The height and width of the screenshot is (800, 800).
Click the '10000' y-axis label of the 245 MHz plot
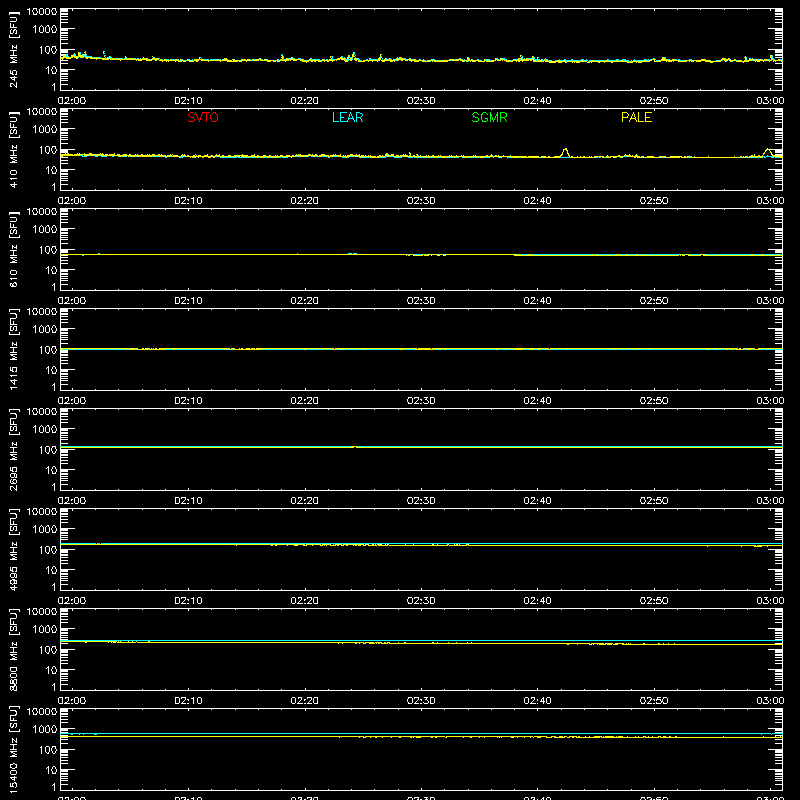pyautogui.click(x=42, y=12)
